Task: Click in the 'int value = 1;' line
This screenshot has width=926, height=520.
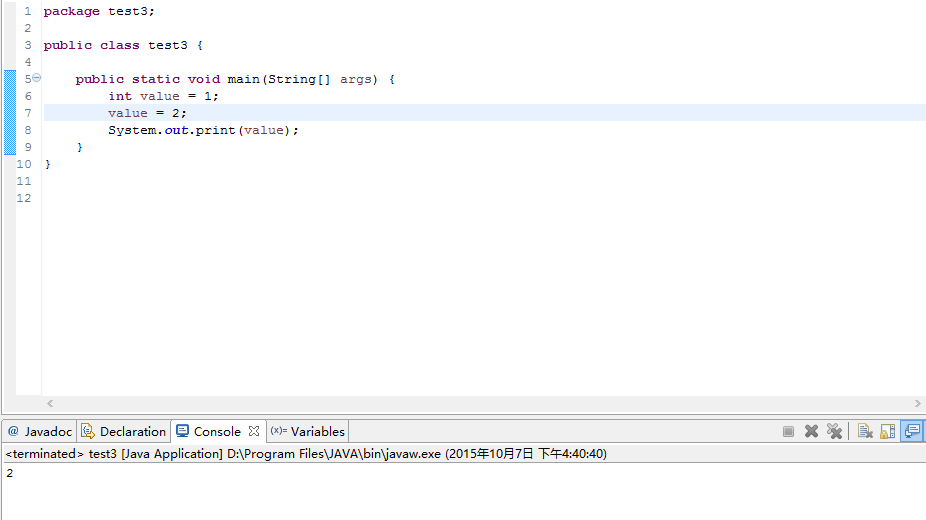Action: (163, 96)
